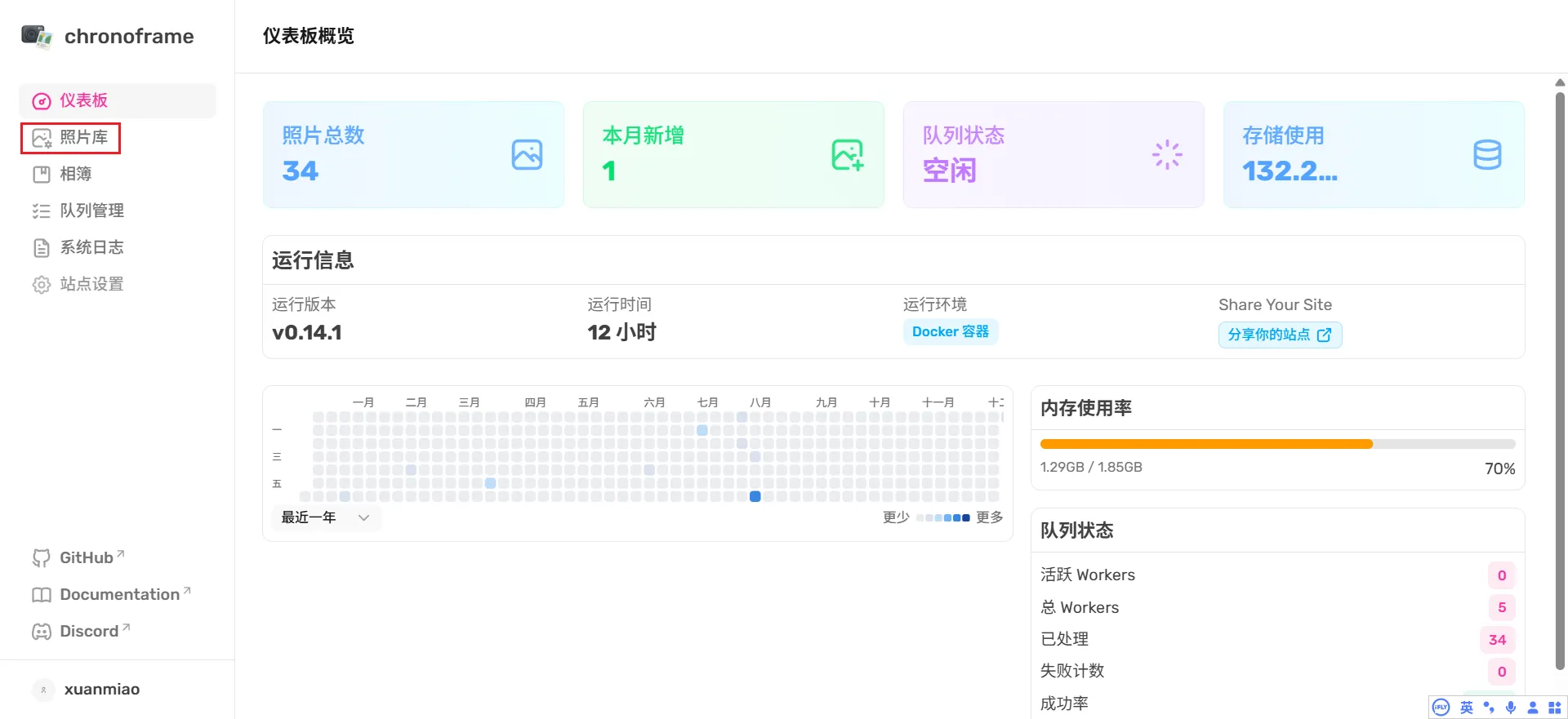Click the GitHub icon in sidebar
Screen dimensions: 1568x719
pyautogui.click(x=41, y=558)
